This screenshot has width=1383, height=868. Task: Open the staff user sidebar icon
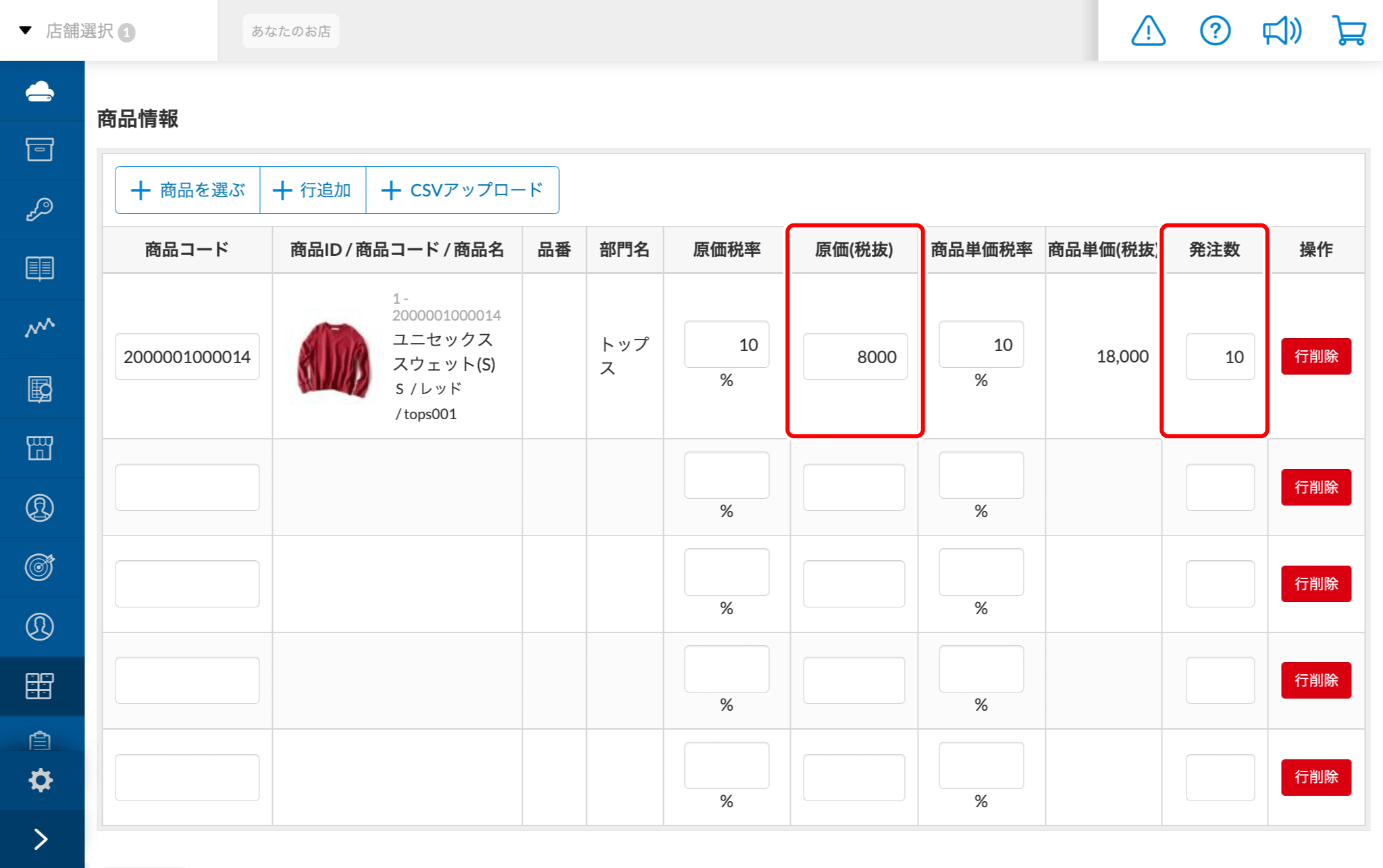(40, 626)
